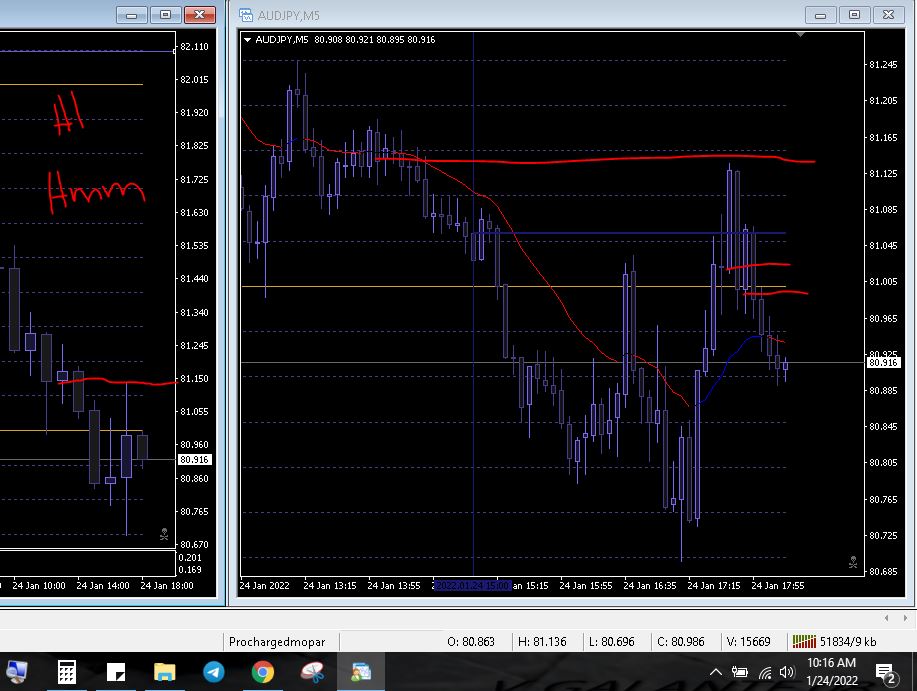
Task: Click the Prochargedmopar profile in status bar
Action: (x=277, y=641)
